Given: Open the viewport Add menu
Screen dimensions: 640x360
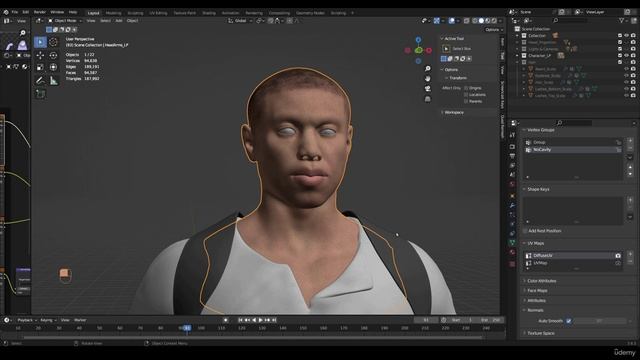Looking at the screenshot, I should (x=118, y=20).
